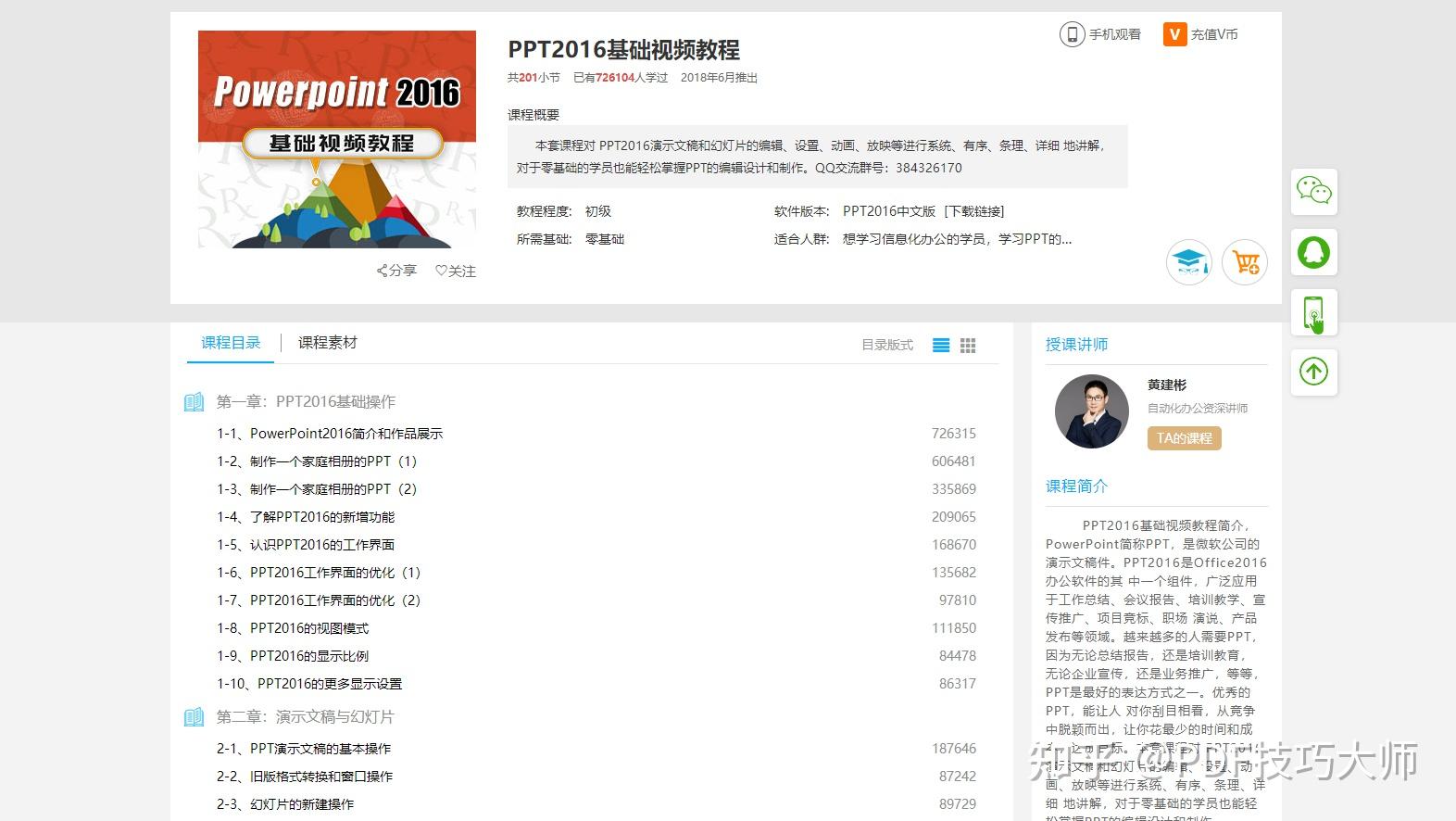This screenshot has width=1456, height=821.
Task: Open lesson 2-1 PPT演示文稿的基本操作
Action: tap(304, 749)
